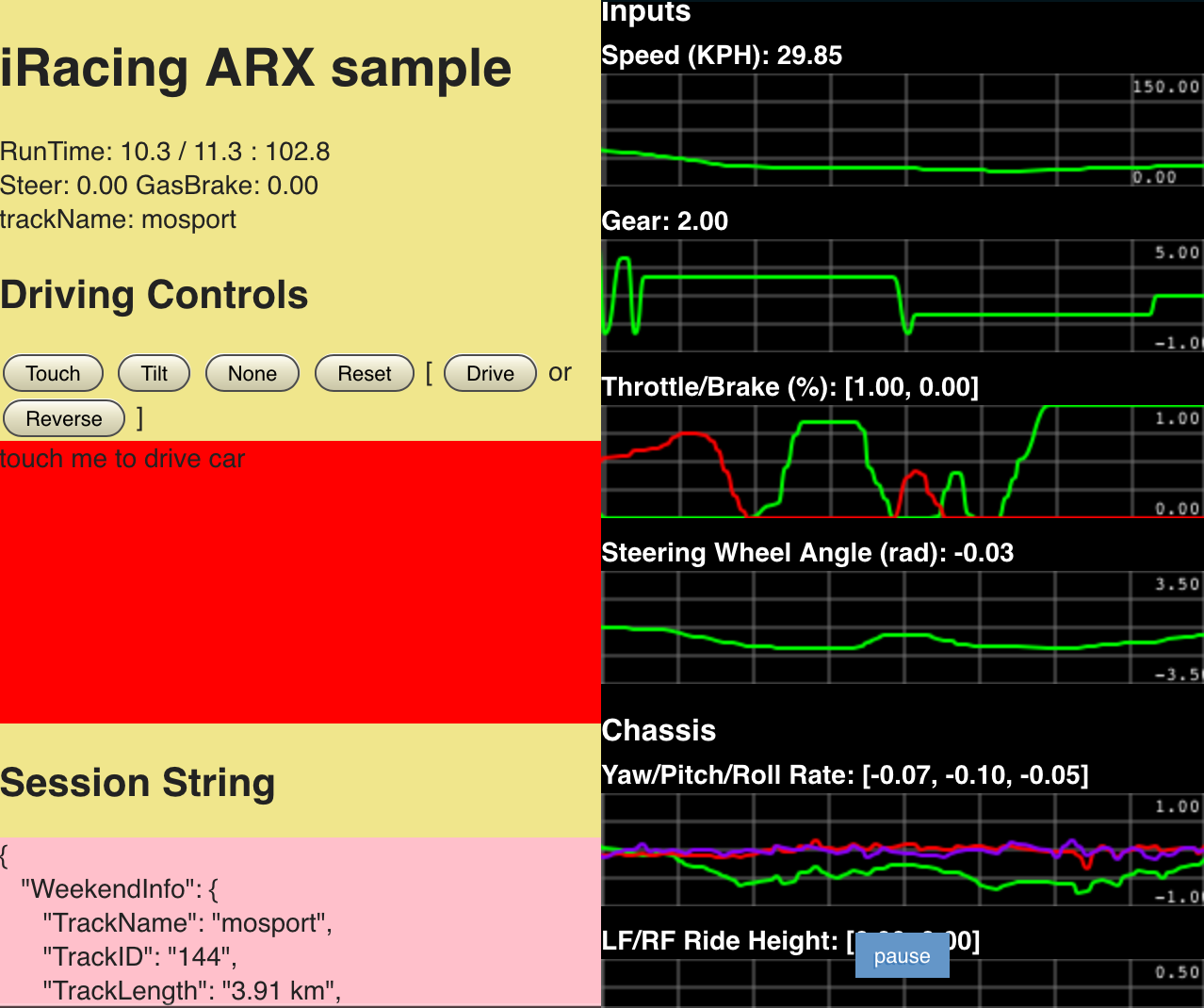This screenshot has height=1008, width=1204.
Task: Click the LF/RF Ride Height label
Action: (x=790, y=941)
